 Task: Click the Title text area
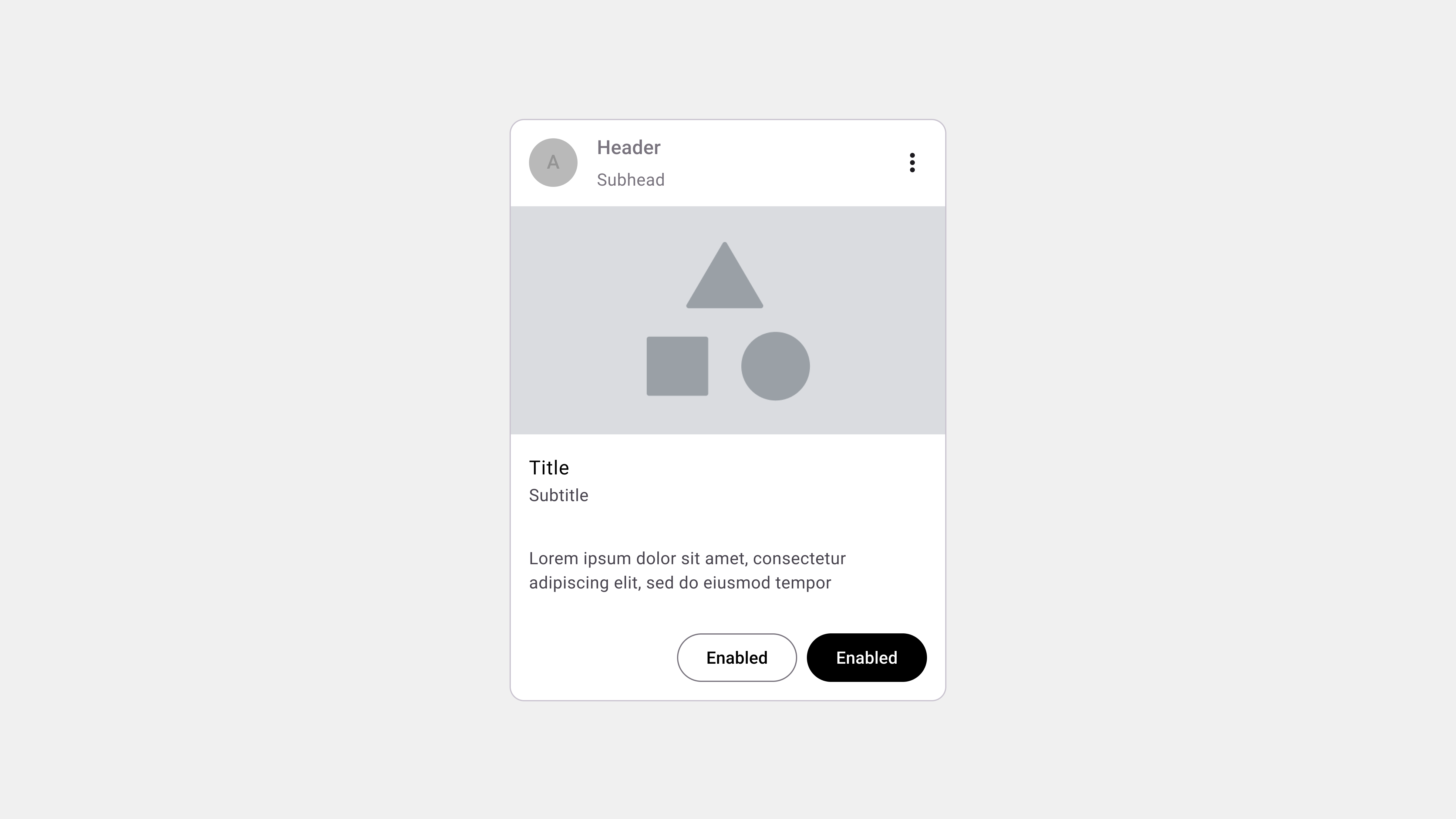(x=549, y=467)
